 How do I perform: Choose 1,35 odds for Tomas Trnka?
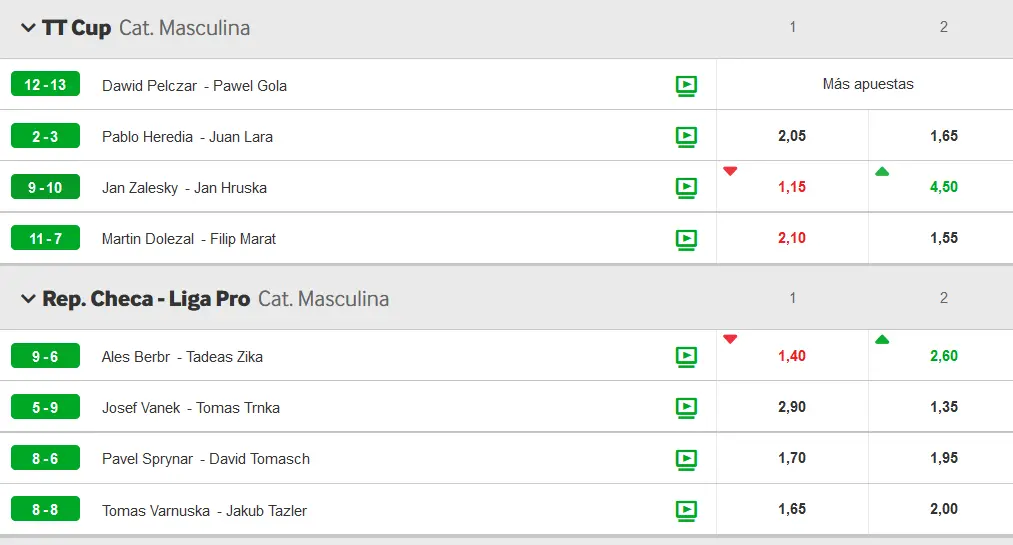pos(943,407)
